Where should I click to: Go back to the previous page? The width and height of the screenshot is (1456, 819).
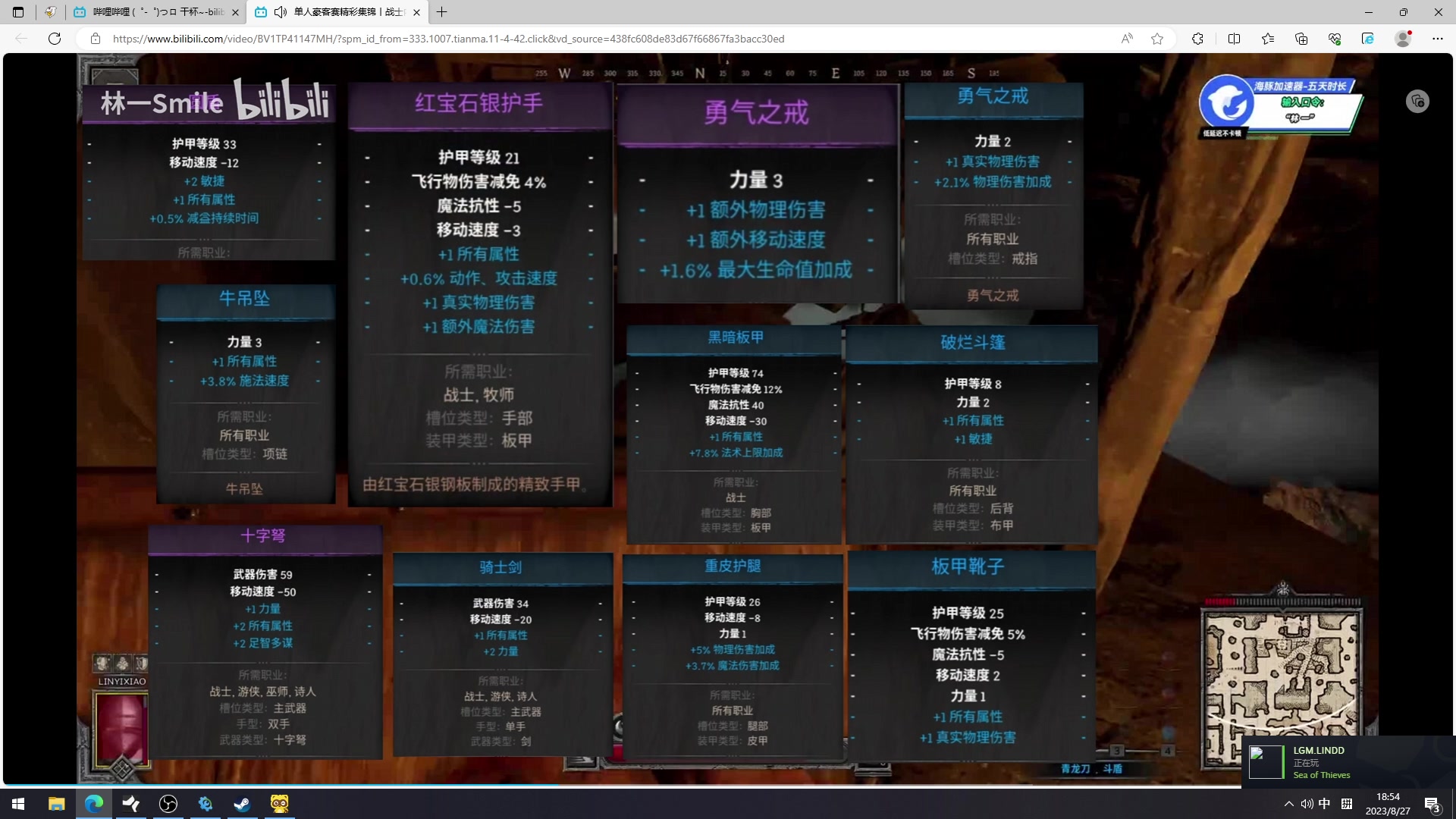pos(21,38)
